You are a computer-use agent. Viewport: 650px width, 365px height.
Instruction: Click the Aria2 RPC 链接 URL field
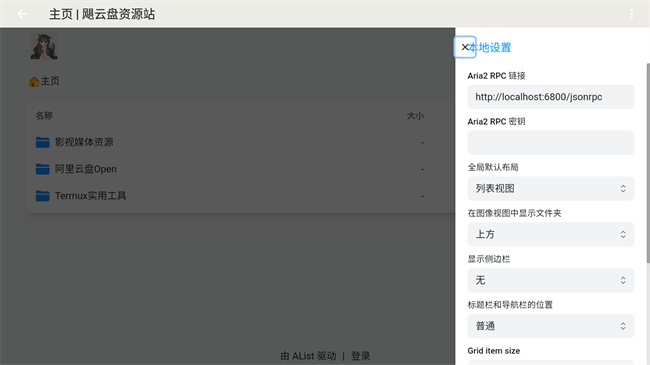pyautogui.click(x=551, y=97)
